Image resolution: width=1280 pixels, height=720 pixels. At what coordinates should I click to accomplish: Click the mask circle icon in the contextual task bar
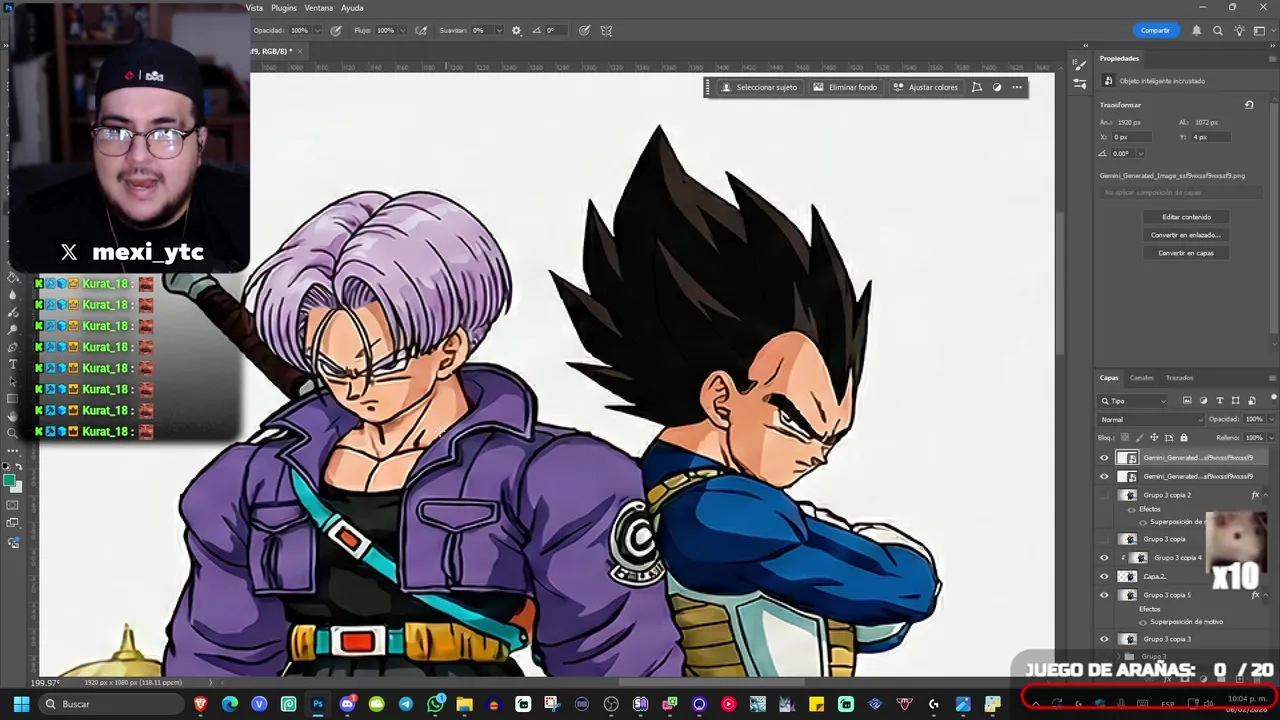(997, 87)
